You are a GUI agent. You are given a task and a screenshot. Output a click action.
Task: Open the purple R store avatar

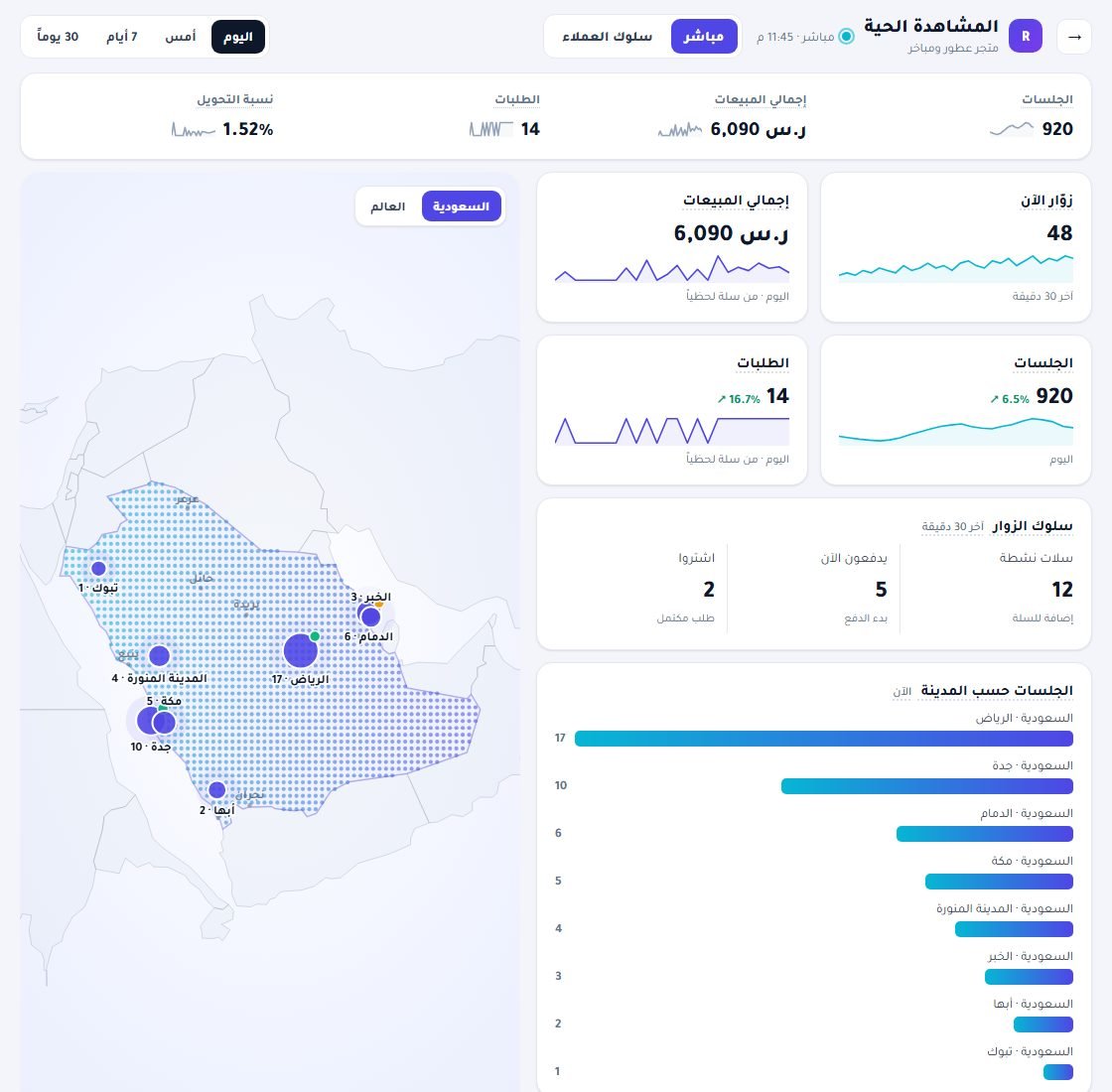pyautogui.click(x=1026, y=37)
